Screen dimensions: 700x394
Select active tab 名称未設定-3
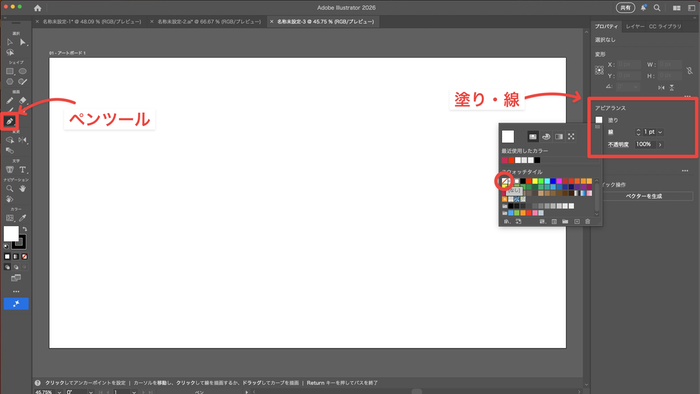(325, 21)
